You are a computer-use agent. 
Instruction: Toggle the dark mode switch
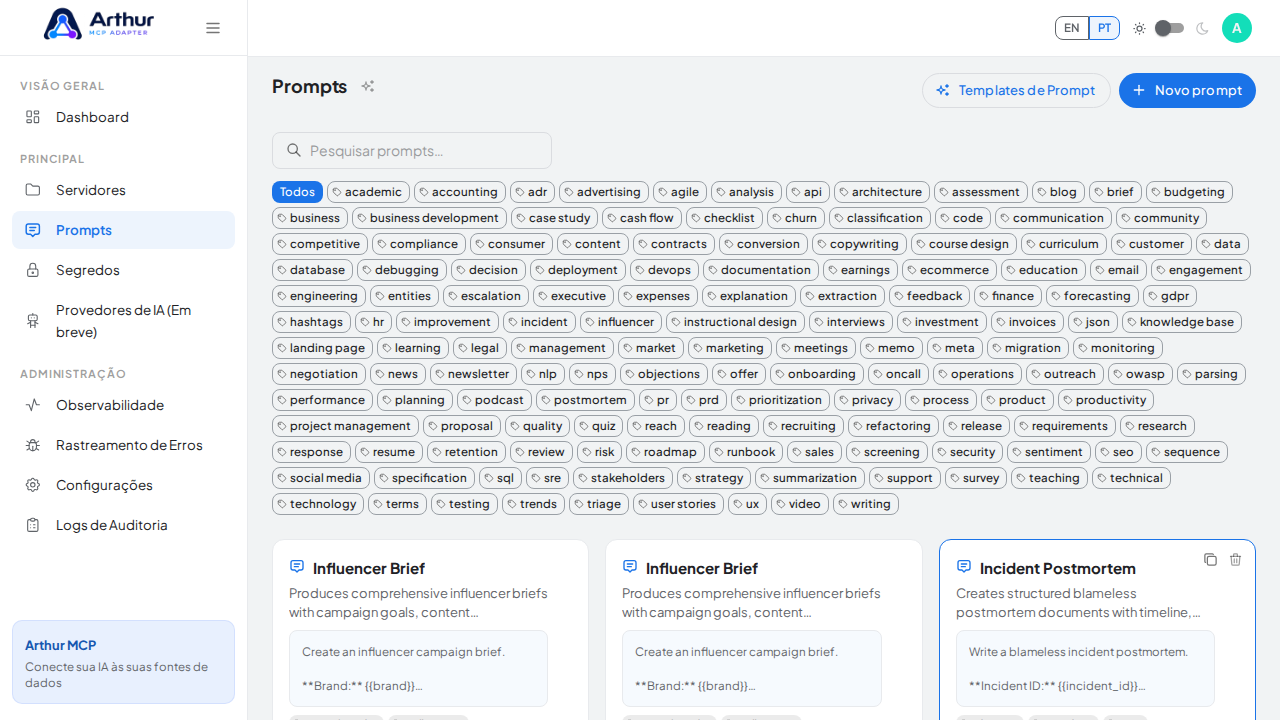(x=1170, y=28)
